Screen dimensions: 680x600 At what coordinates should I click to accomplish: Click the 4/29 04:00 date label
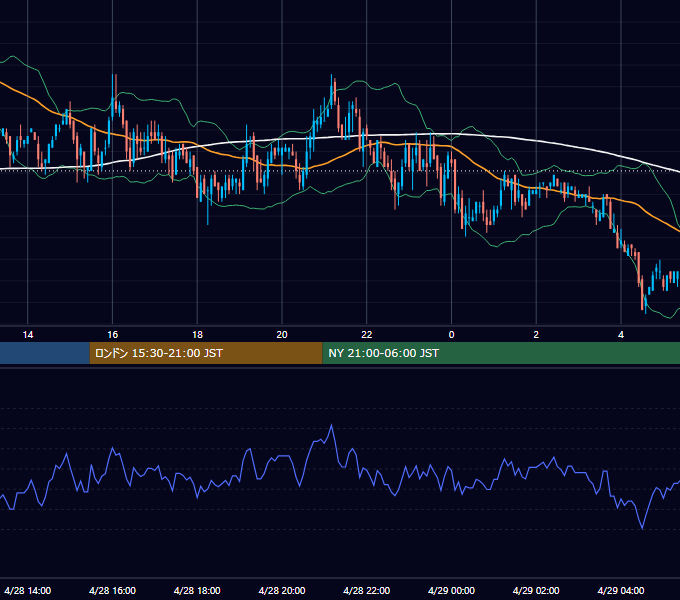621,590
